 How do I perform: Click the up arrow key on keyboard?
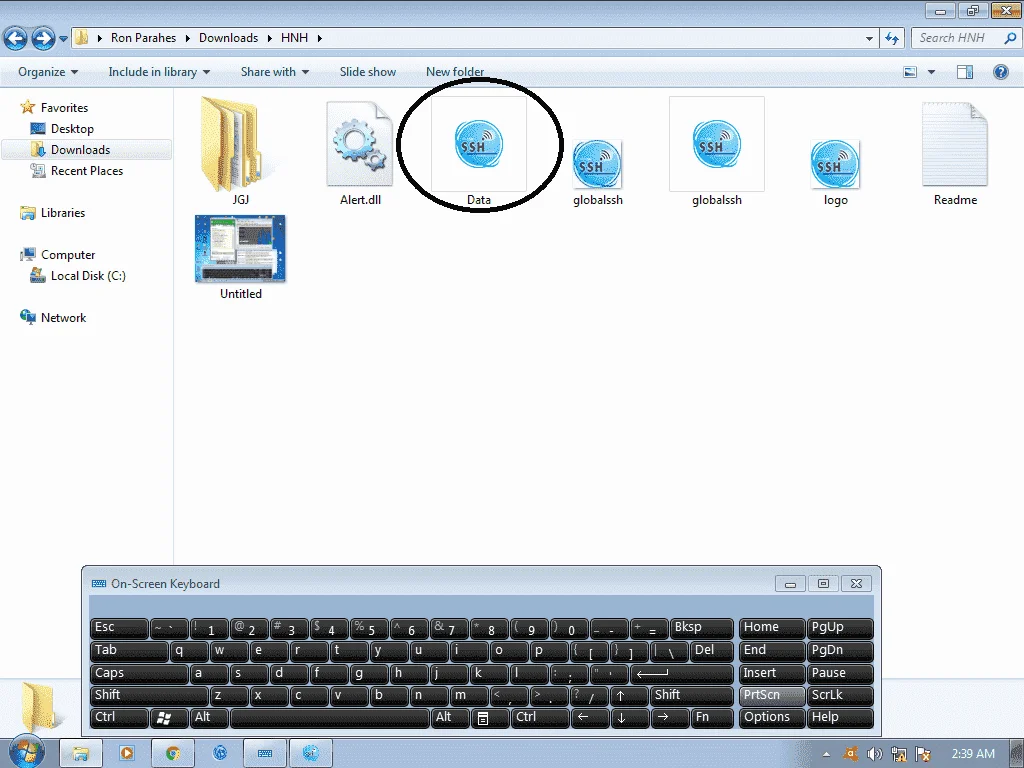click(629, 696)
